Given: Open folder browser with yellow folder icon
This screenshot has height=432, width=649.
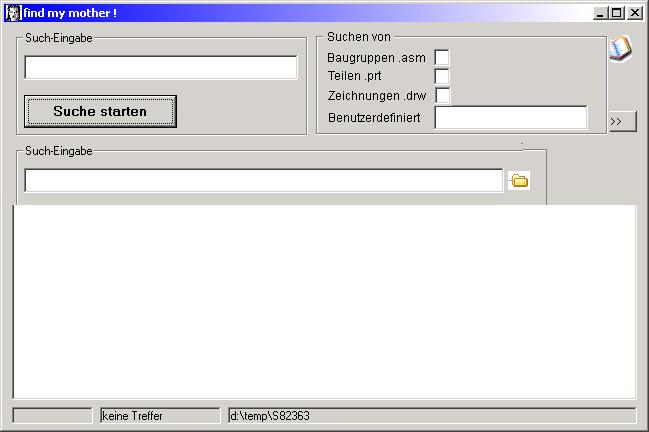Looking at the screenshot, I should pos(519,181).
